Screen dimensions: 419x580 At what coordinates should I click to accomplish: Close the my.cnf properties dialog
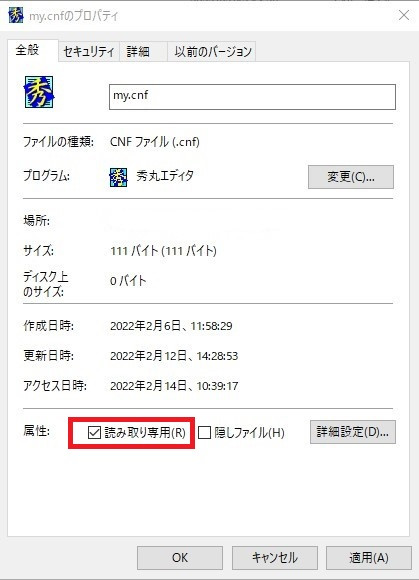tap(403, 16)
